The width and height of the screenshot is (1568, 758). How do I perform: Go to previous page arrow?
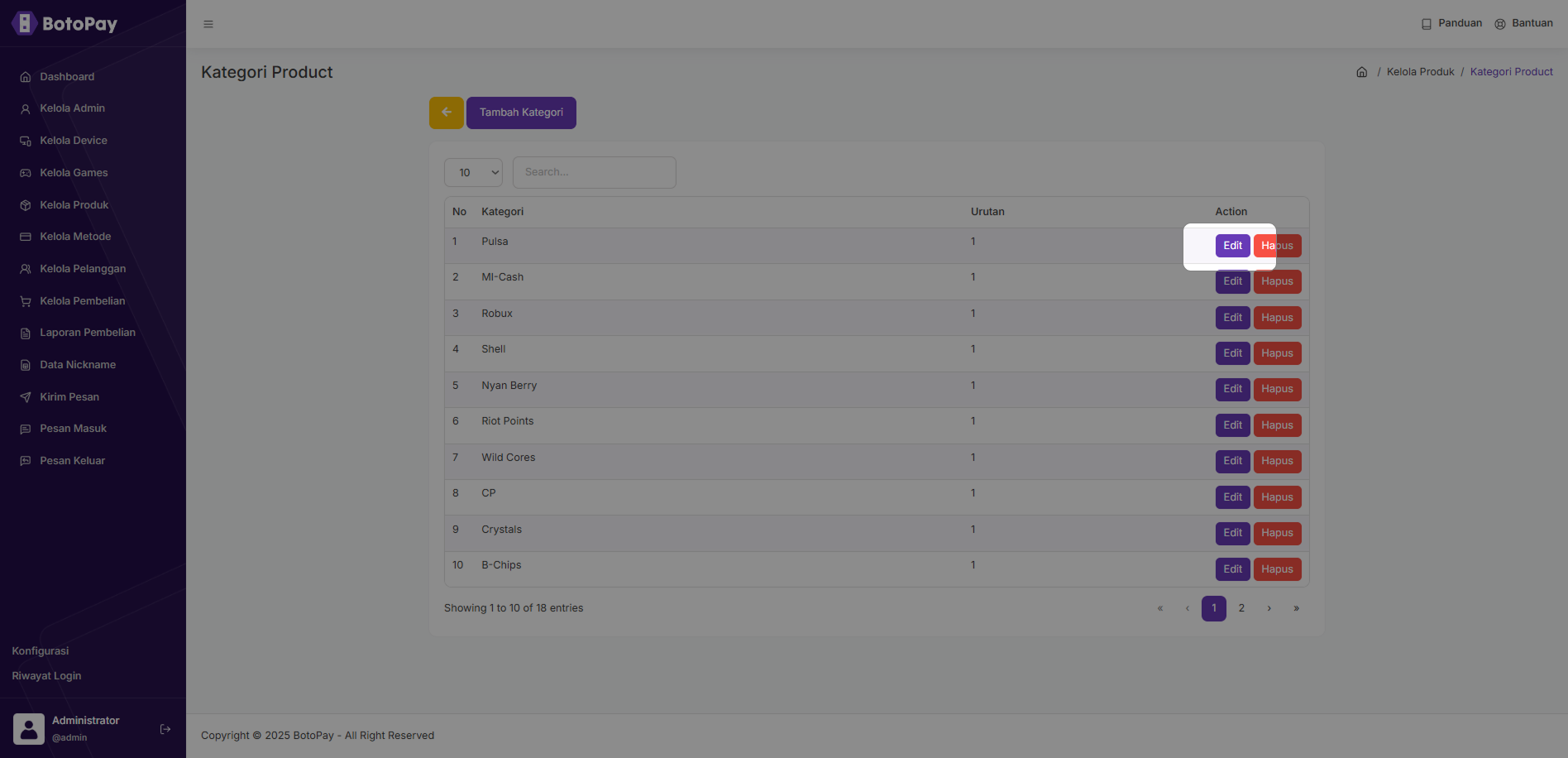(1188, 608)
